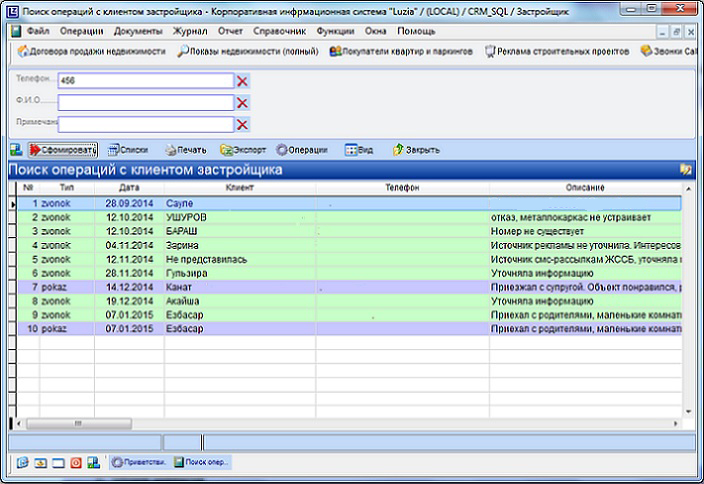Open the Документы menu

pos(138,31)
